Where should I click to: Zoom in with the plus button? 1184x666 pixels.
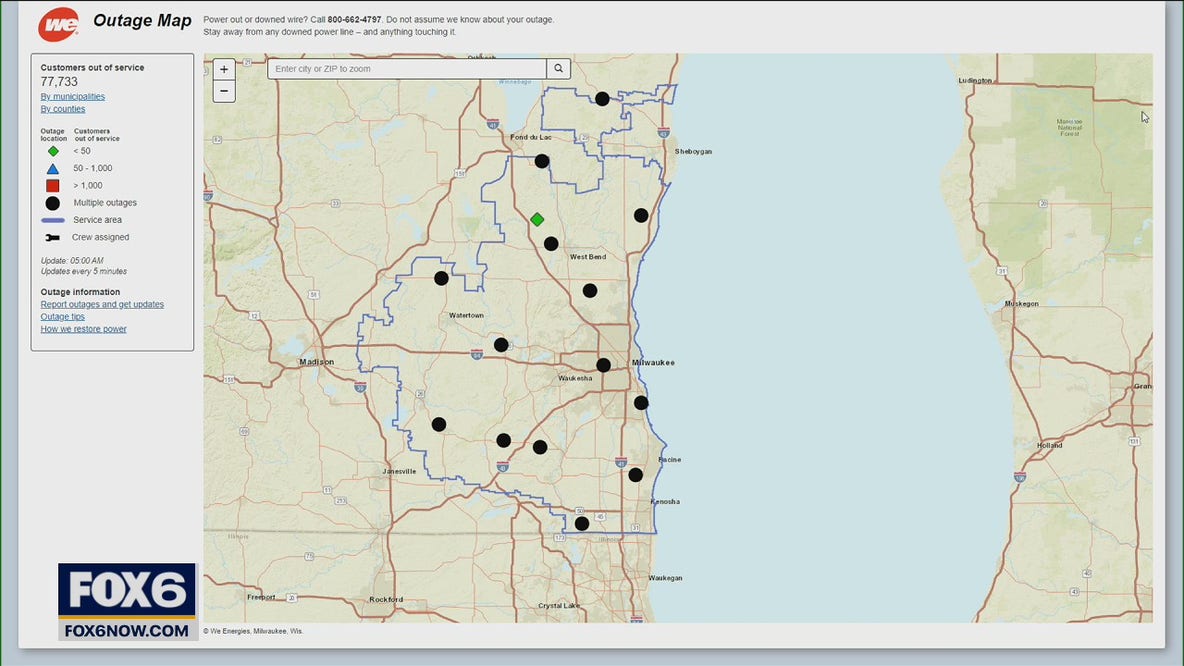224,69
